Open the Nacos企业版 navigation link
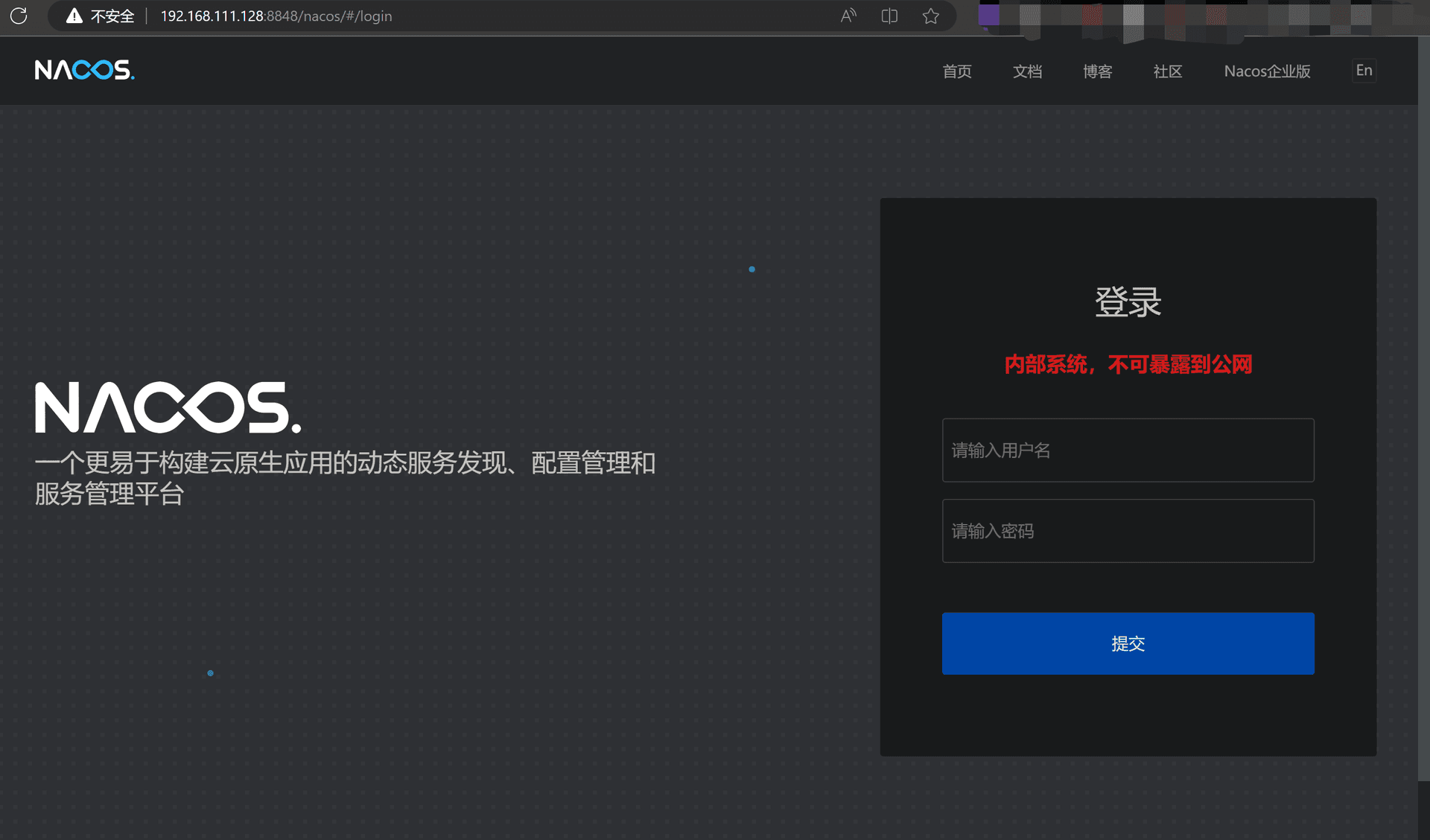Screen dimensions: 1430x840 click(x=1267, y=71)
